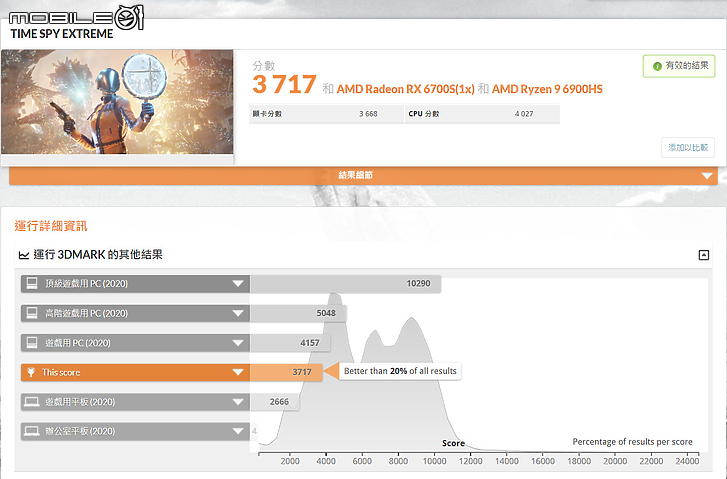727x479 pixels.
Task: Open the AMD Ryzen 9 6900HS link
Action: (x=547, y=89)
